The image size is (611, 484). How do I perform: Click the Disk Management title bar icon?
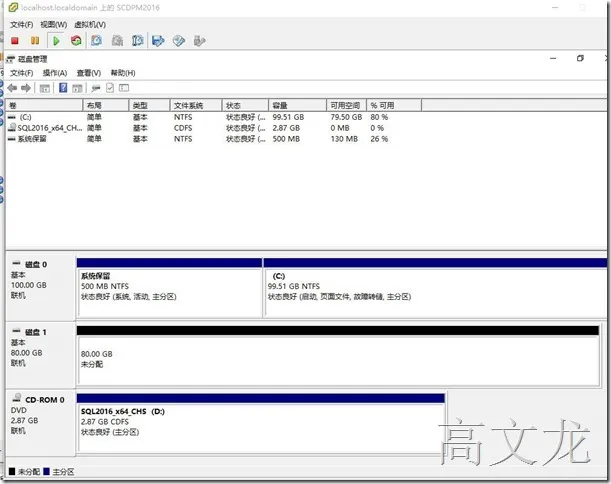(11, 59)
